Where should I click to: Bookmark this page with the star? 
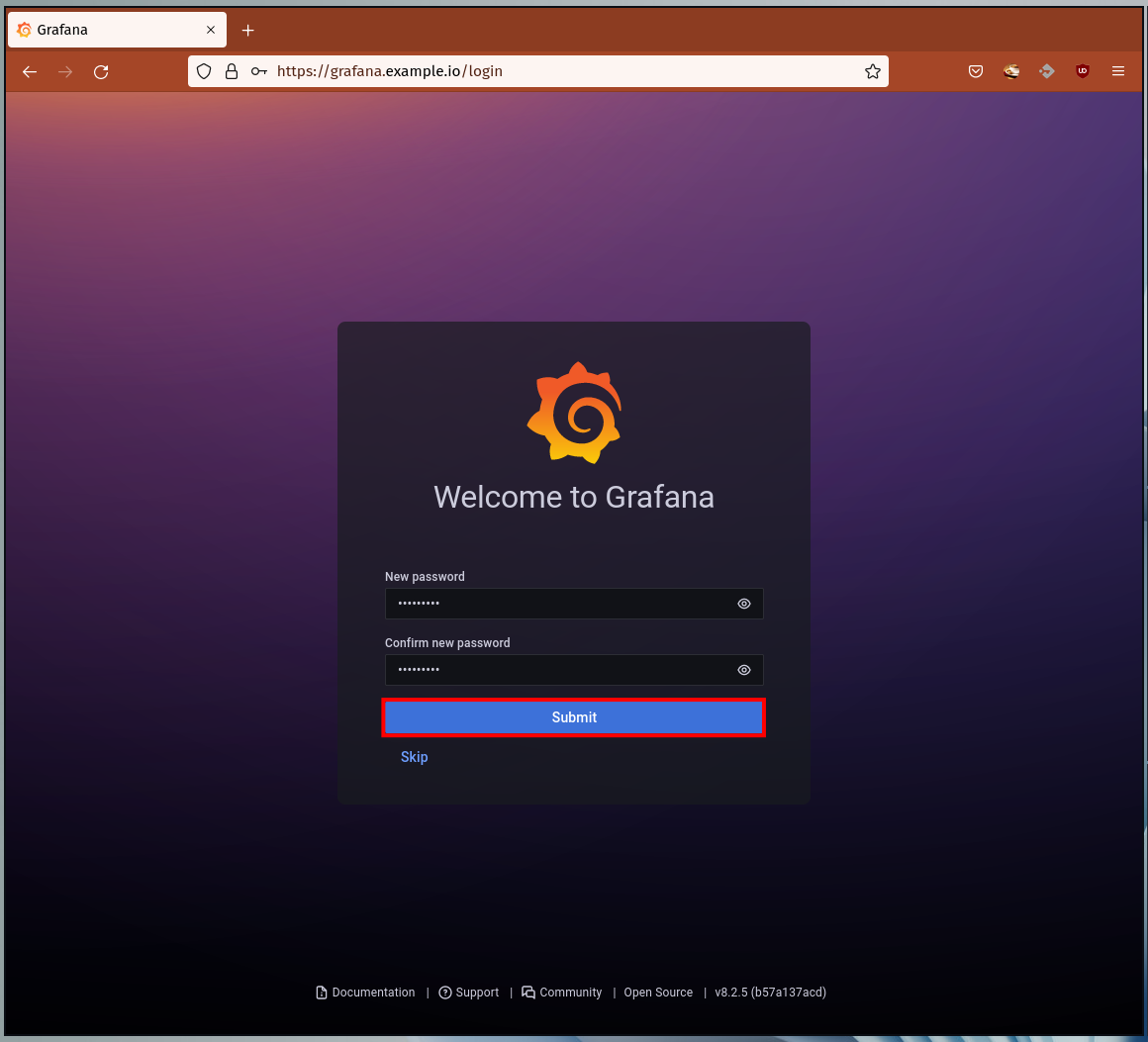click(873, 71)
